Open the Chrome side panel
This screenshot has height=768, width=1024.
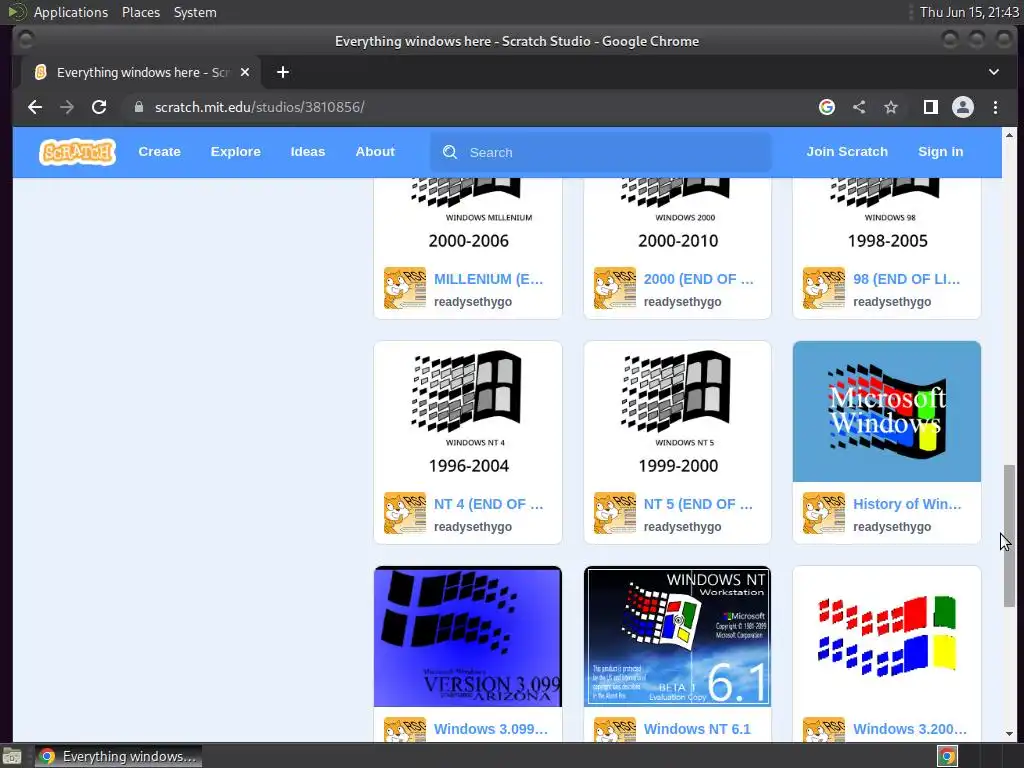(x=931, y=107)
